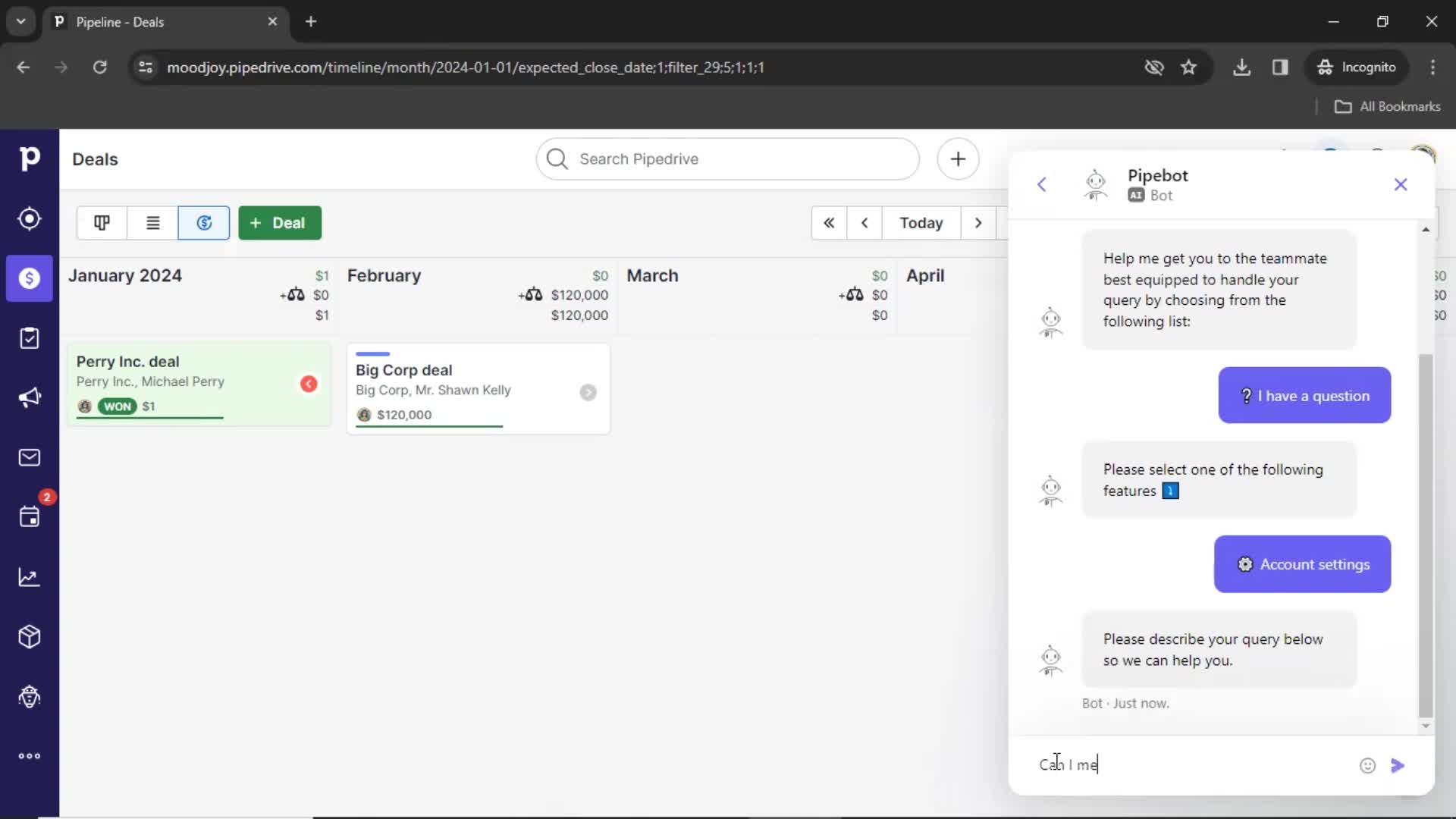Click the green Deal add button
The width and height of the screenshot is (1456, 819).
280,223
